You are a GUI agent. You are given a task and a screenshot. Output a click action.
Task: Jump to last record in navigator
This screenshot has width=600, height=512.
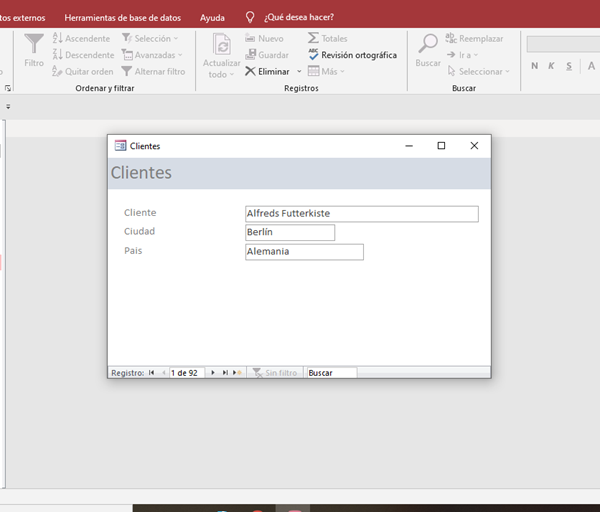click(x=225, y=373)
